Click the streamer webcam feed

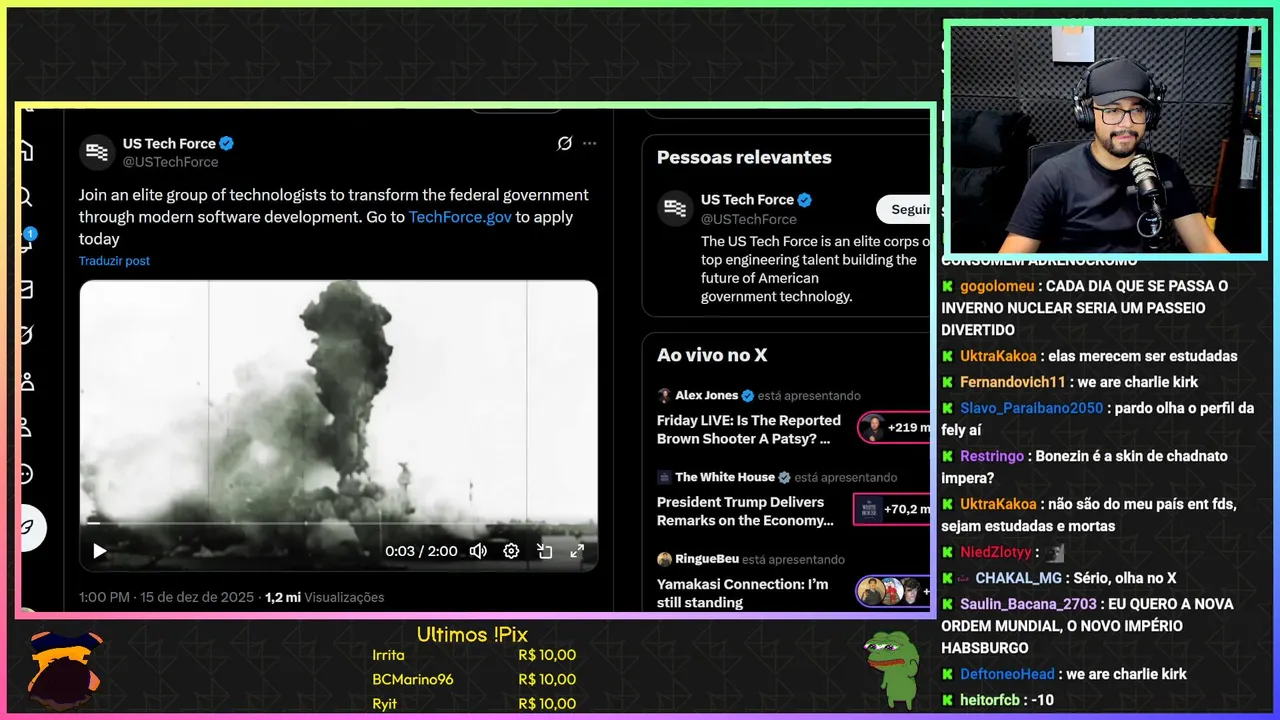(x=1105, y=139)
